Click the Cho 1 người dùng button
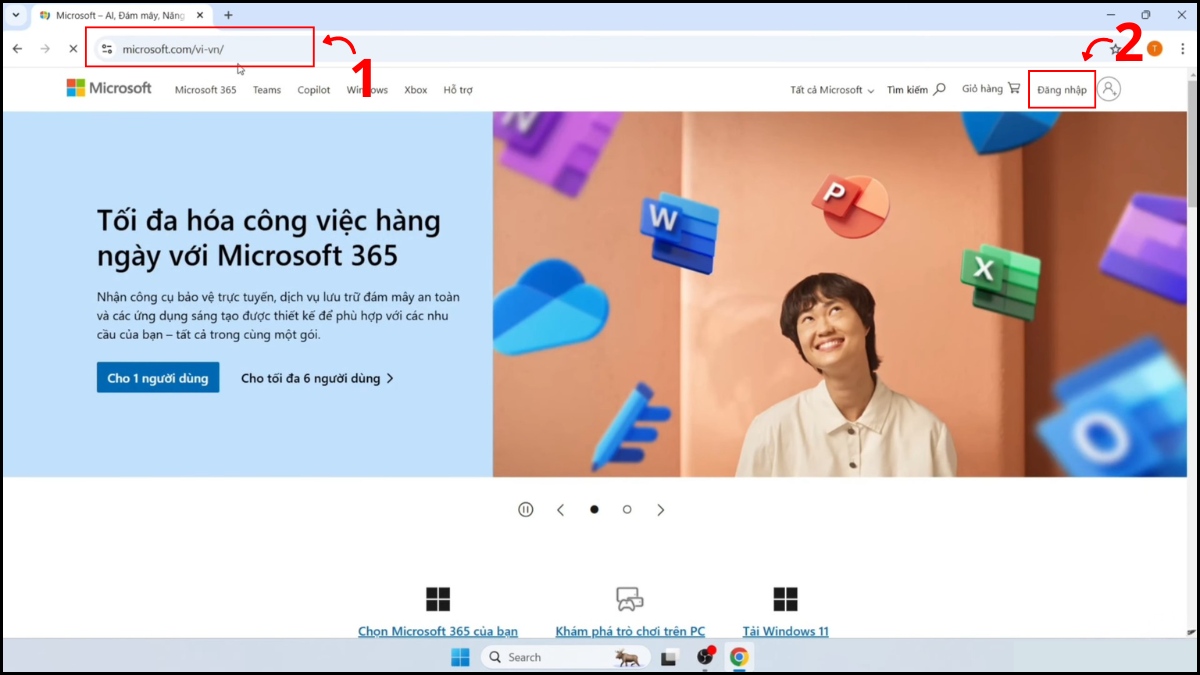This screenshot has width=1200, height=675. pyautogui.click(x=157, y=377)
